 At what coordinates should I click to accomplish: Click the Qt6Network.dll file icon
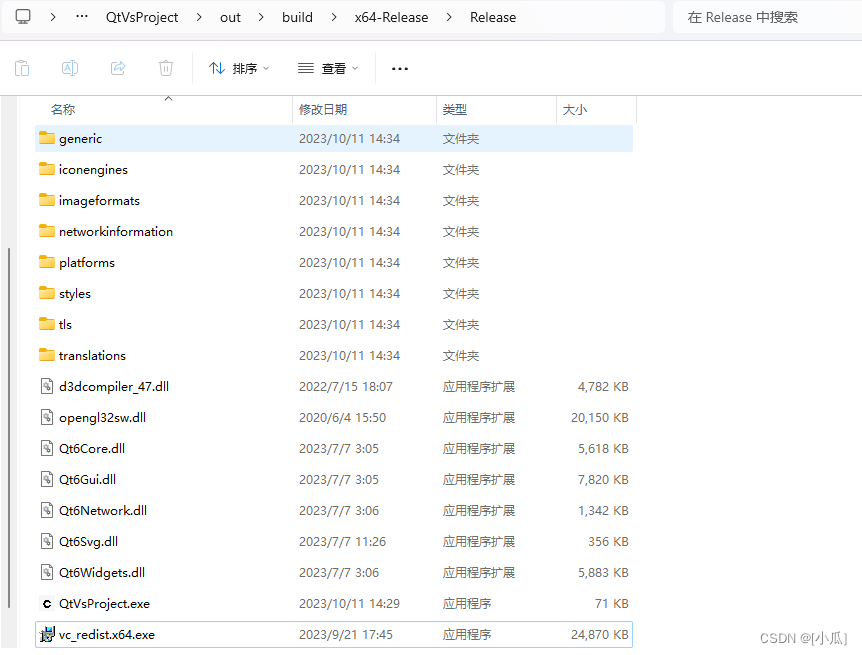click(x=47, y=510)
